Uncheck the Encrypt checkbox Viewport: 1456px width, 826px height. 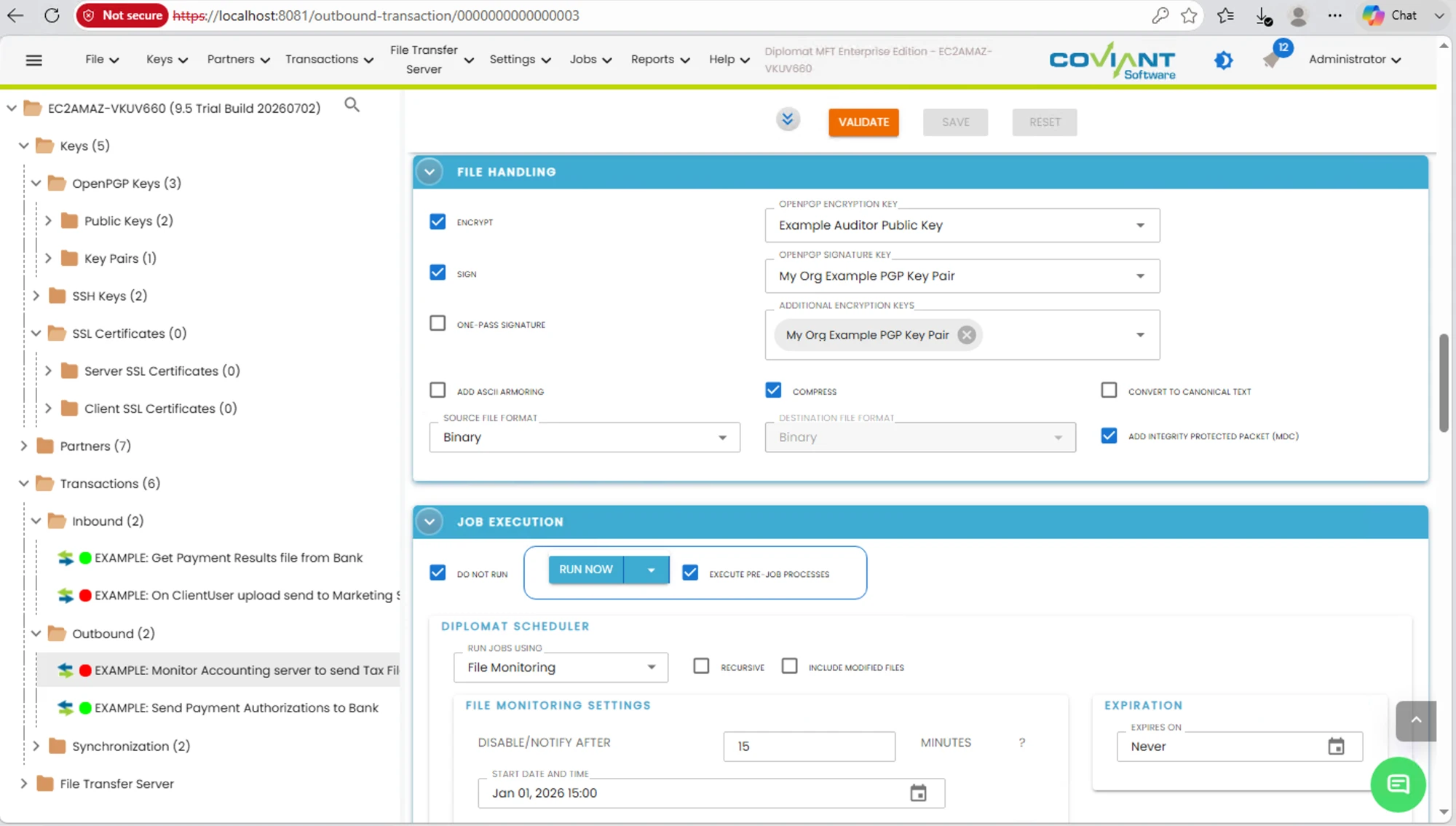click(x=438, y=221)
